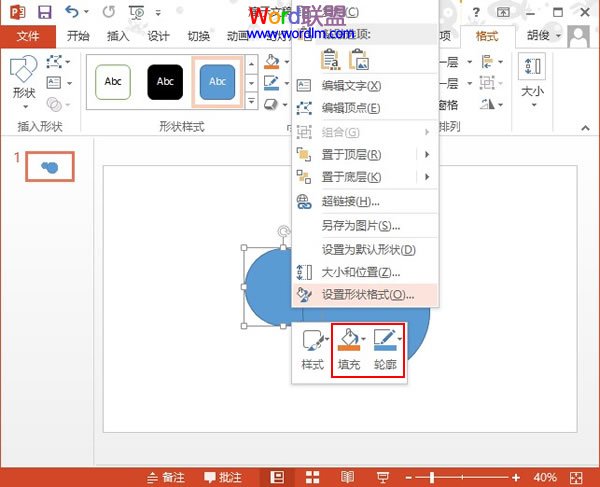The width and height of the screenshot is (600, 487).
Task: Choose 编辑文字(X) from context menu
Action: coord(365,85)
